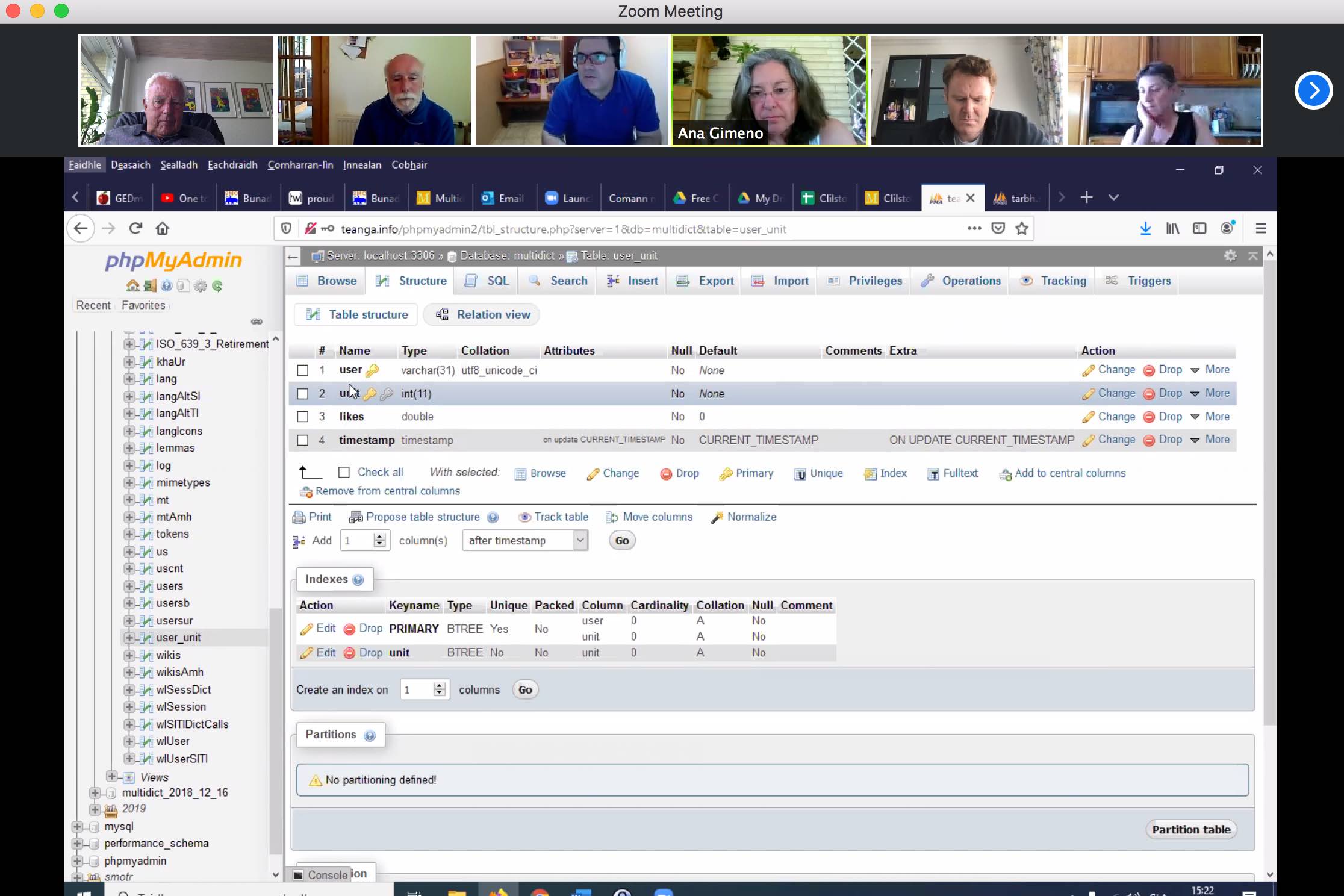Switch to the Browse tab

327,281
